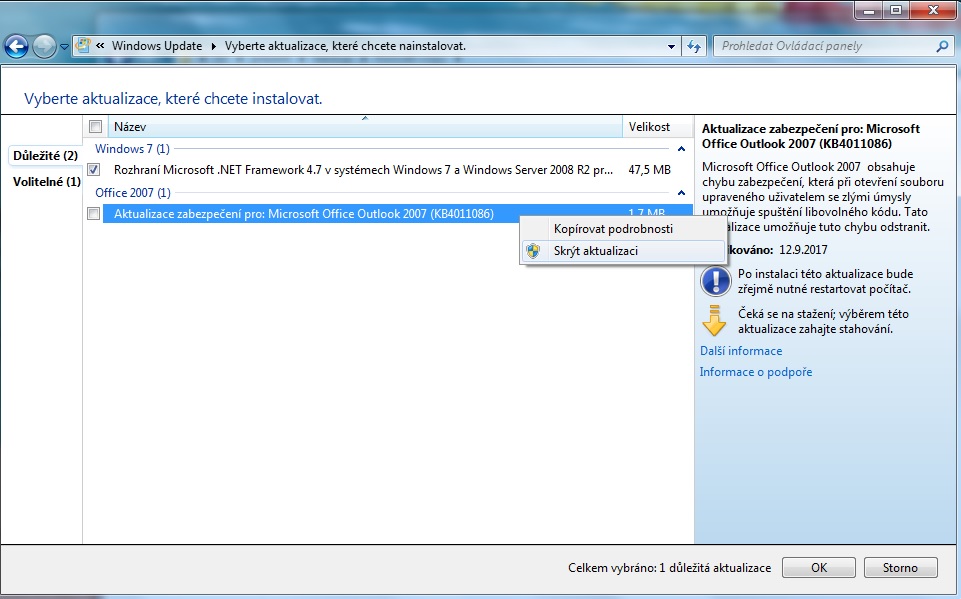The width and height of the screenshot is (961, 599).
Task: Click the shield icon next to Skrýt aktualizaci
Action: tap(533, 251)
